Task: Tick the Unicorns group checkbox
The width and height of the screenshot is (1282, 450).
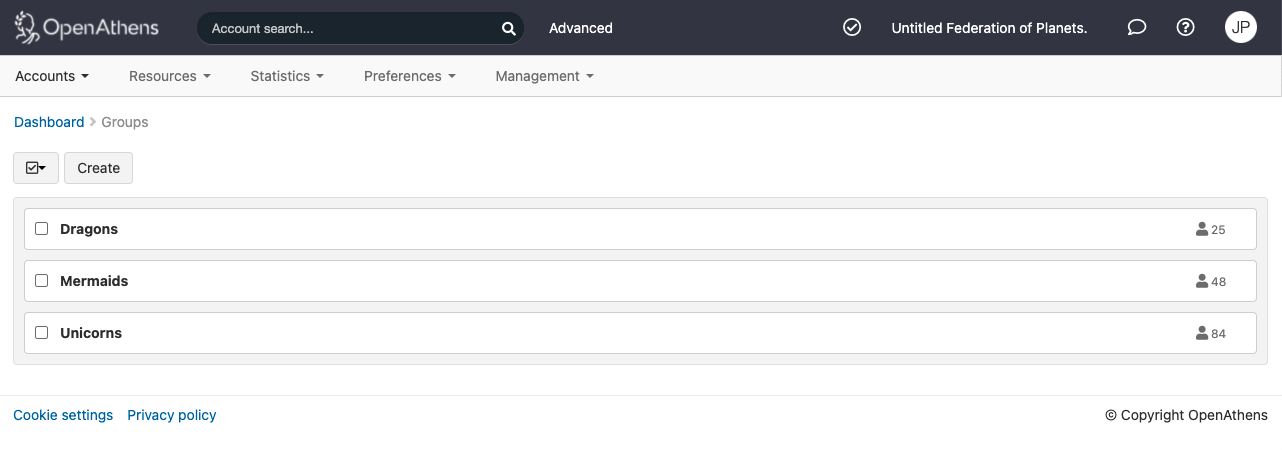Action: point(42,333)
